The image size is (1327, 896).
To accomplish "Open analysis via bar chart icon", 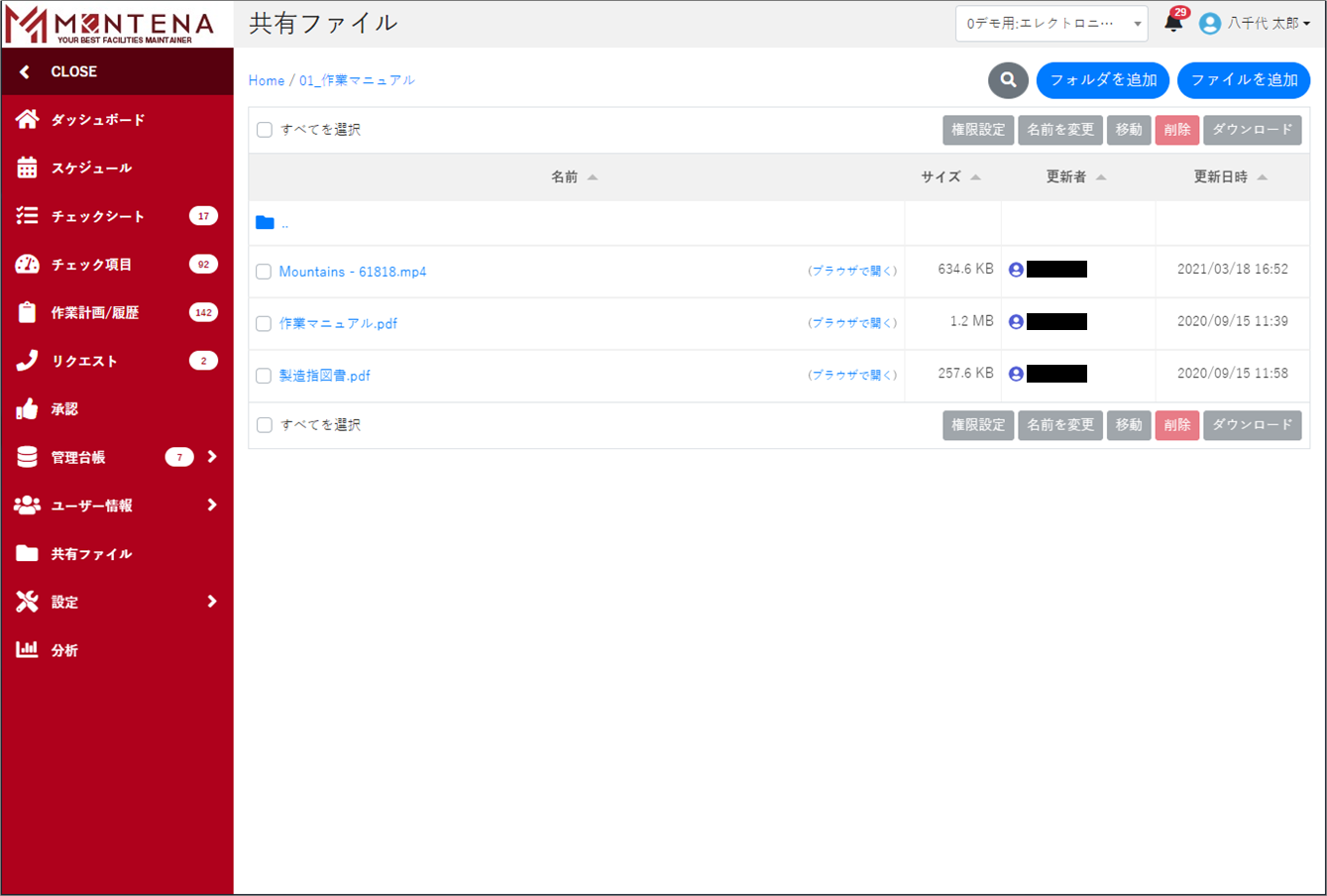I will click(x=27, y=650).
